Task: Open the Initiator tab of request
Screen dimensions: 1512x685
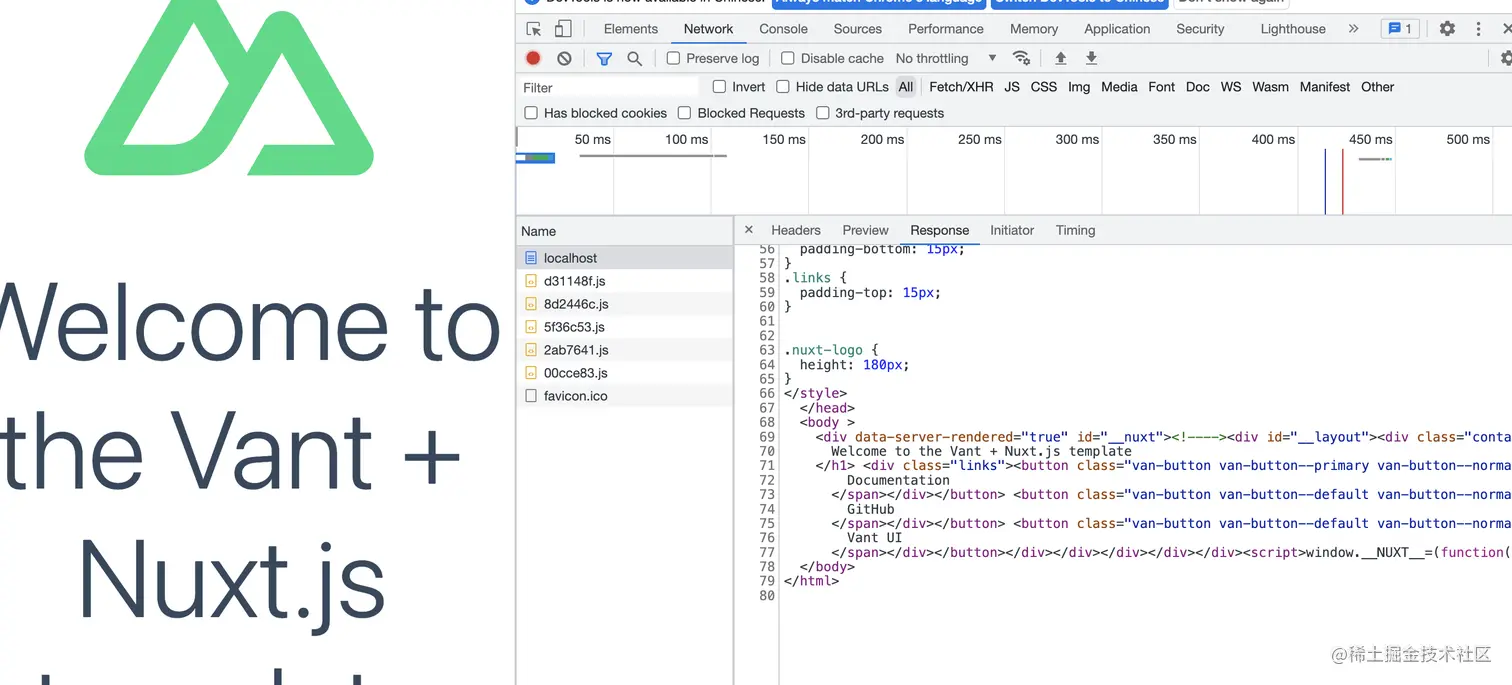Action: [x=1012, y=230]
